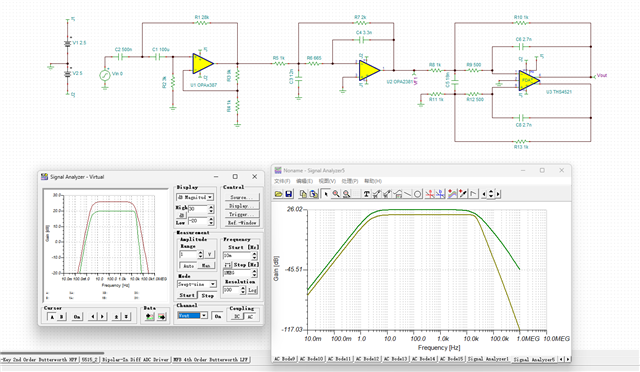Click the Data import left-arrow icon
640x372 pixels.
(x=149, y=316)
